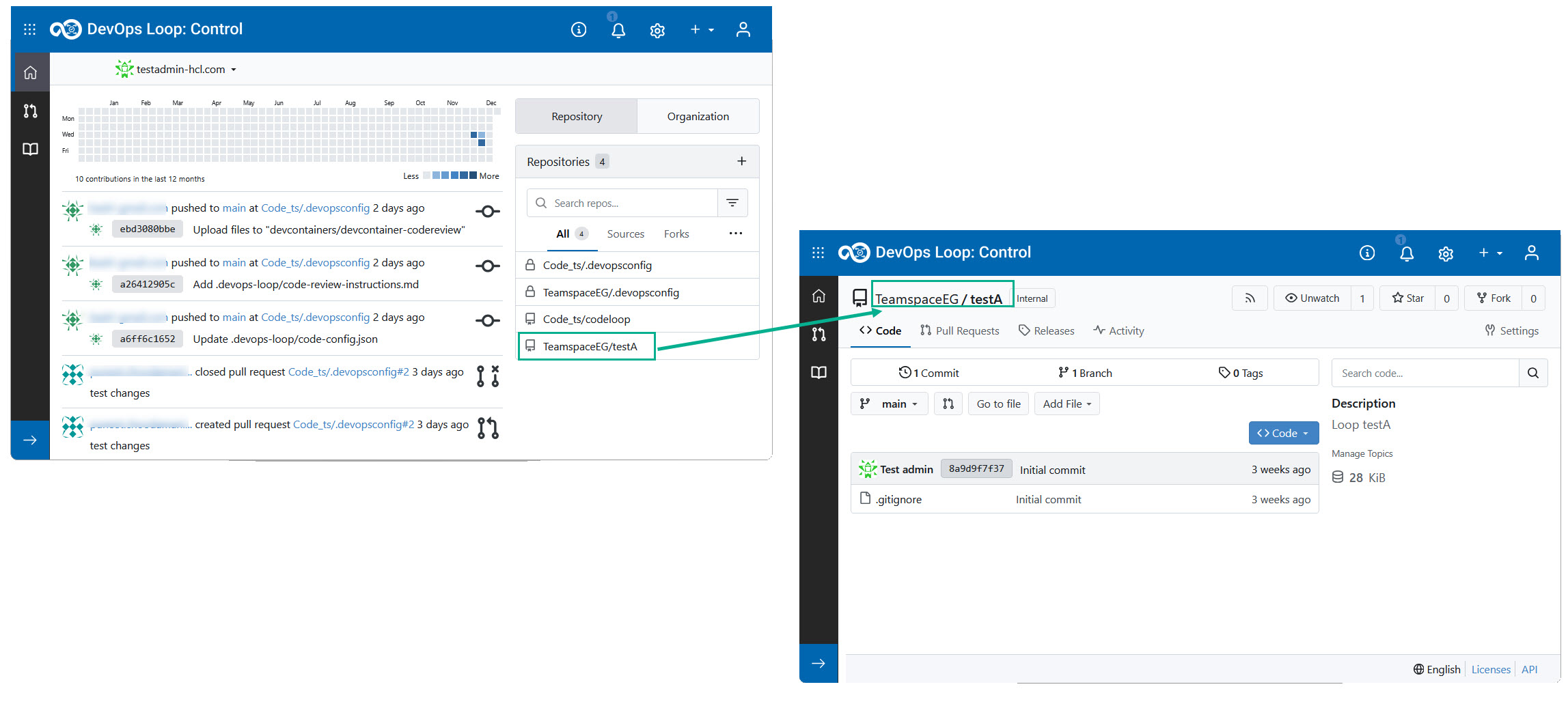Switch to Organization tab
Image resolution: width=1568 pixels, height=704 pixels.
[x=698, y=116]
